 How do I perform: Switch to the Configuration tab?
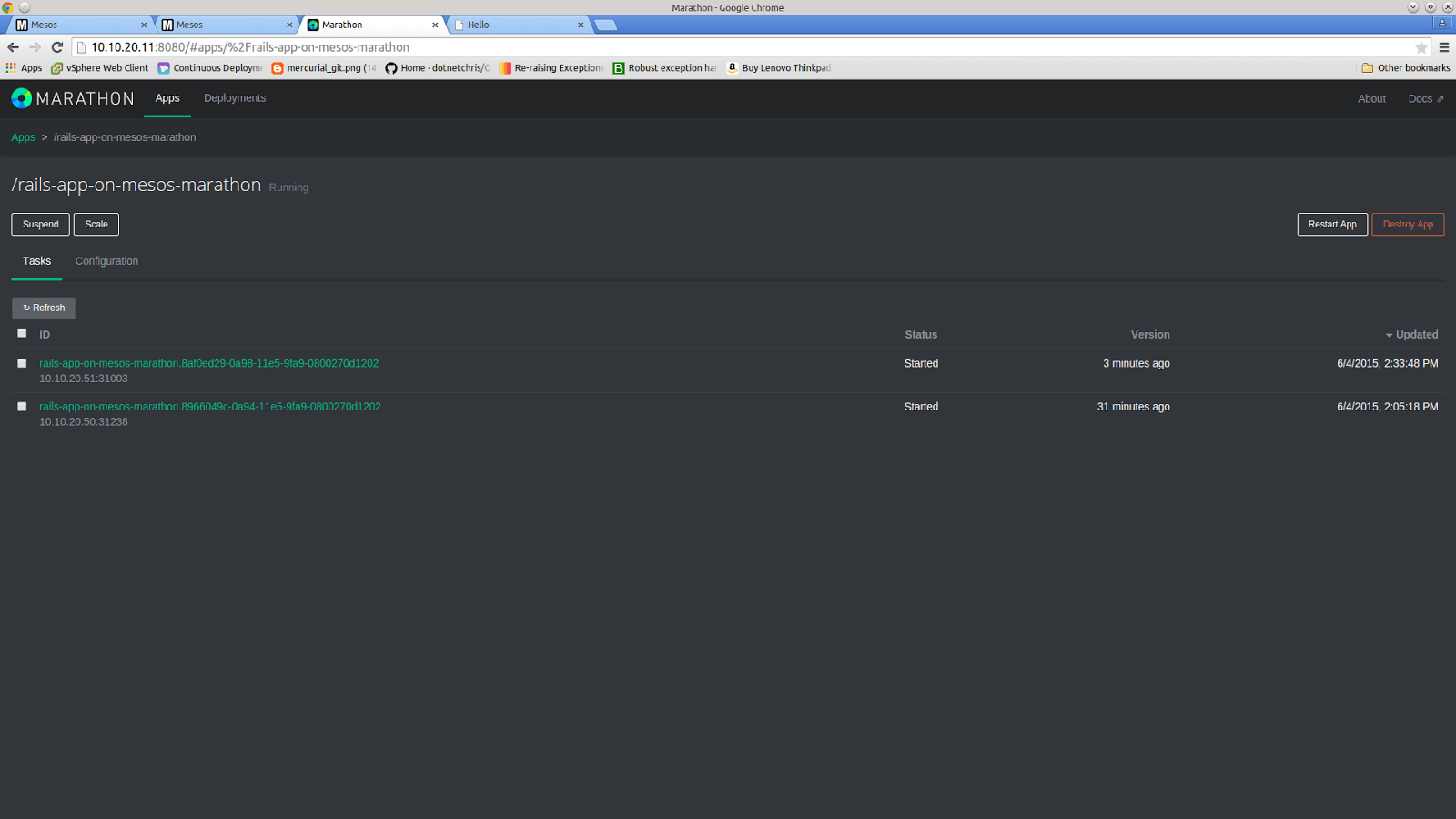pos(106,261)
